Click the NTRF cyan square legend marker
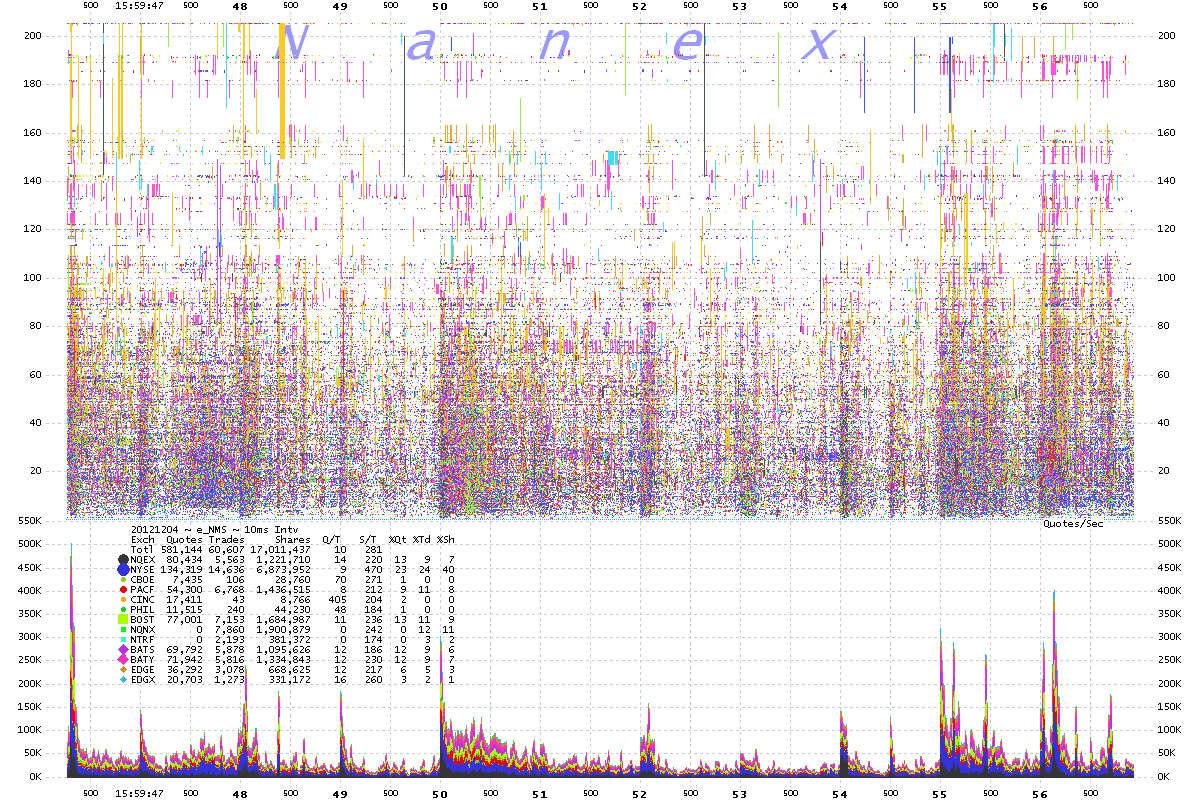 (123, 641)
